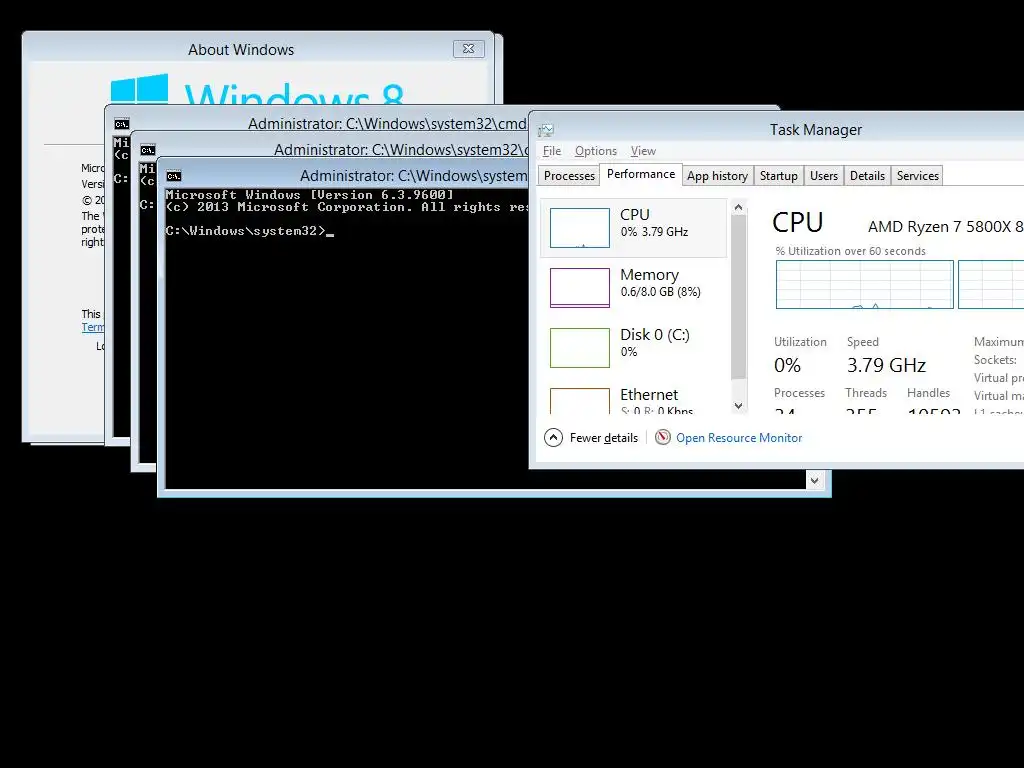The height and width of the screenshot is (768, 1024).
Task: Click the resource list scrollbar thumb
Action: pyautogui.click(x=739, y=297)
